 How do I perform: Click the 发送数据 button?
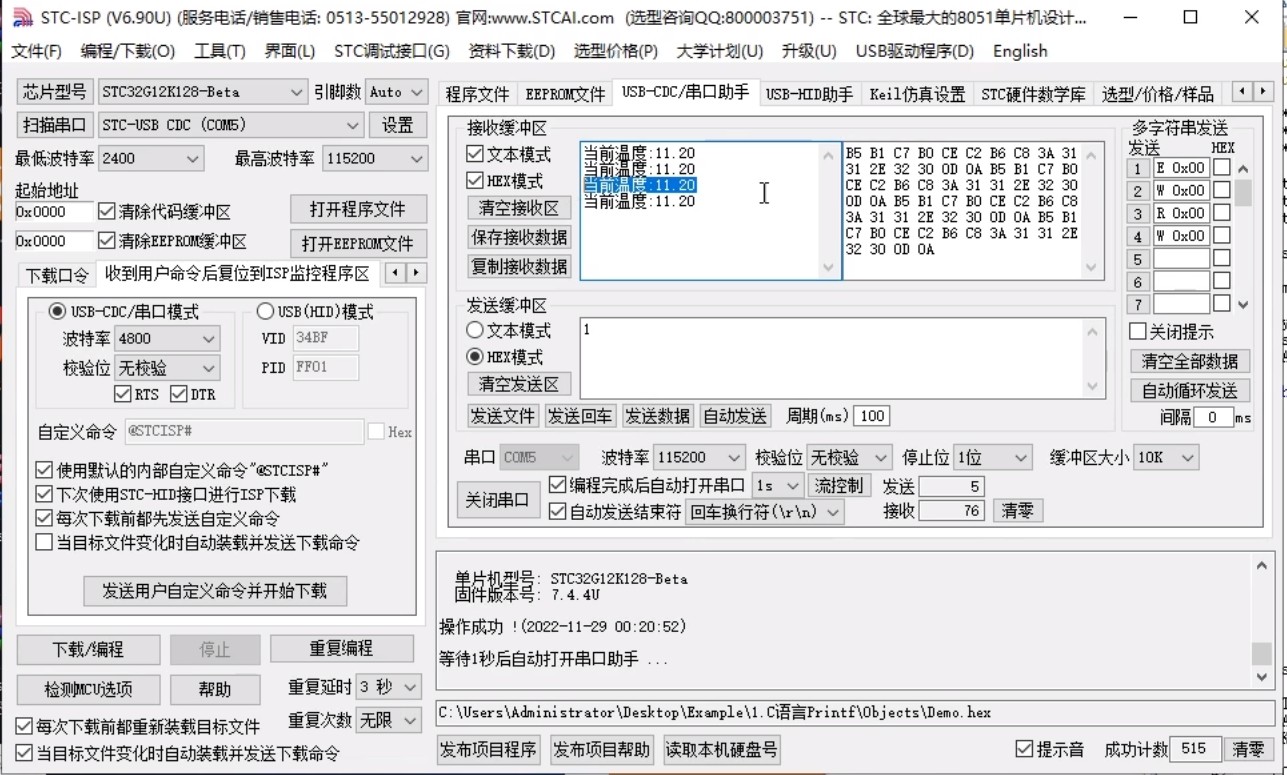pyautogui.click(x=657, y=416)
